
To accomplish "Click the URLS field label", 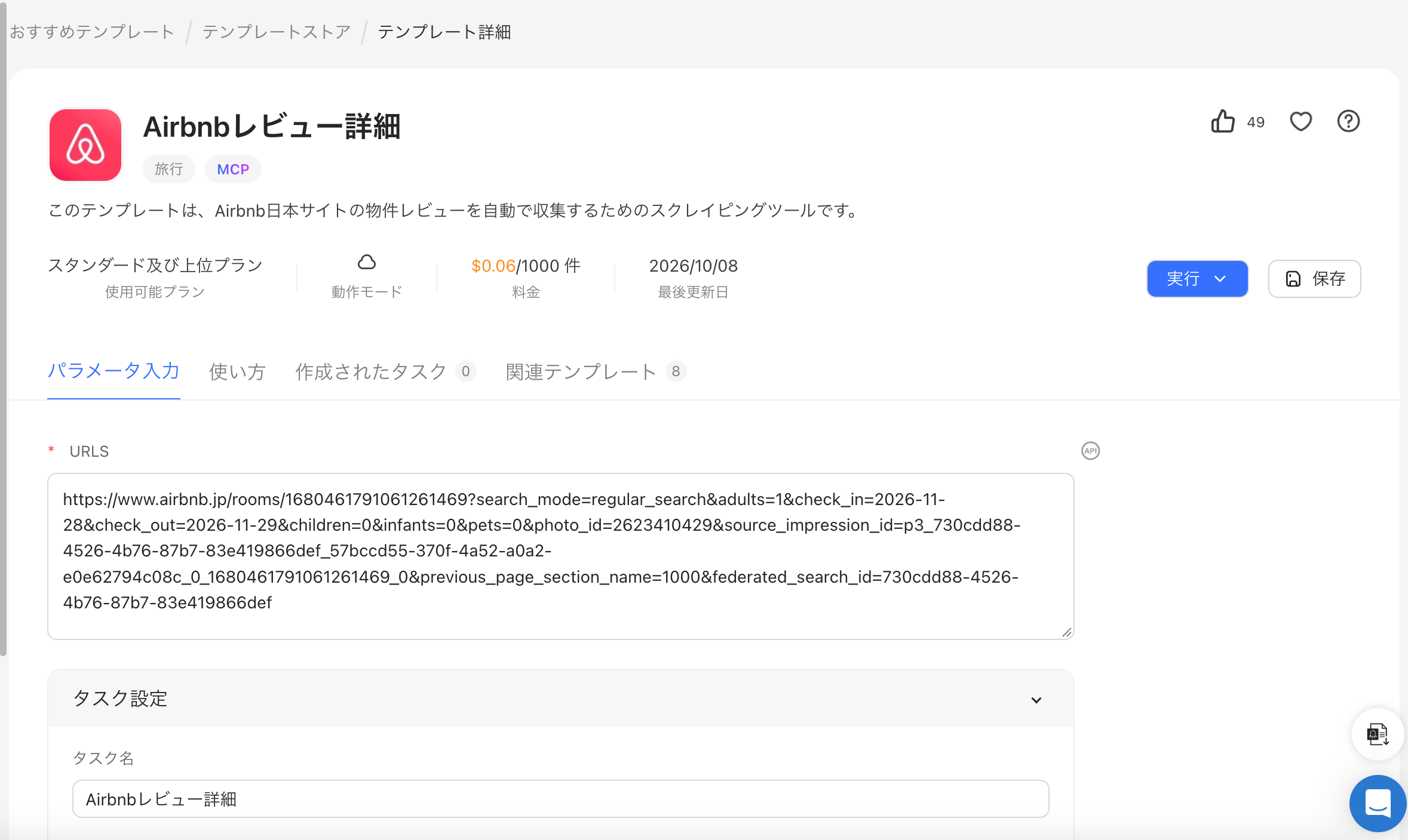I will pos(89,451).
